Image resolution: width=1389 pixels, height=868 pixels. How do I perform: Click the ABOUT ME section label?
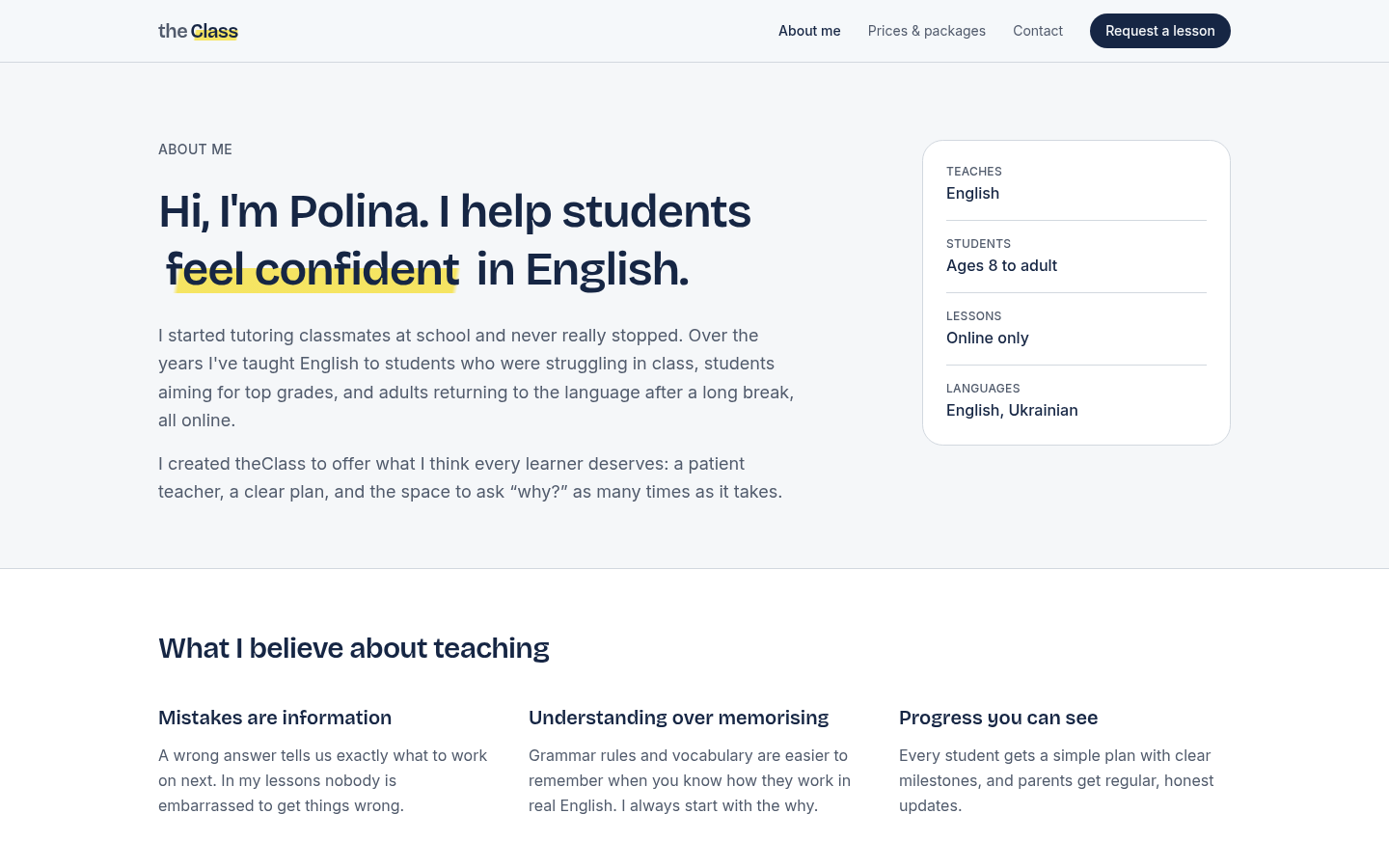point(195,149)
